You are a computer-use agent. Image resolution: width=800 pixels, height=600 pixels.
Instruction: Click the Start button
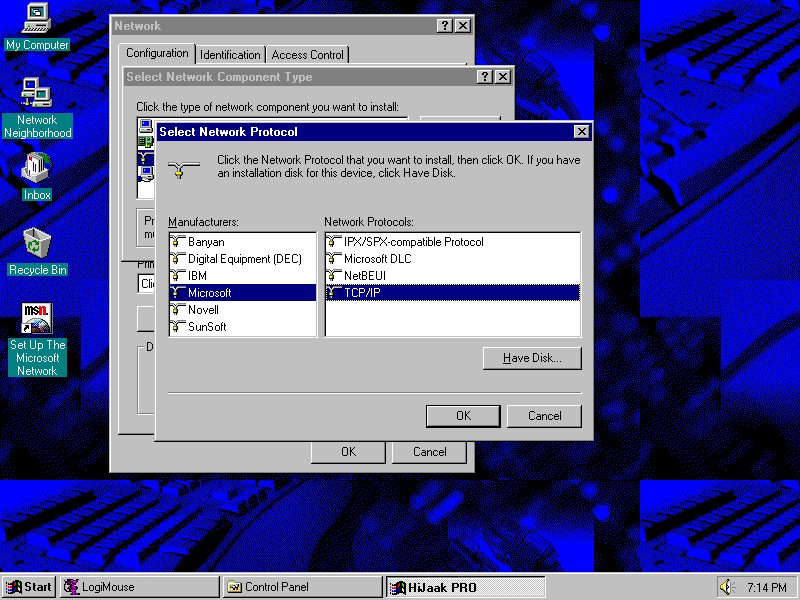29,587
